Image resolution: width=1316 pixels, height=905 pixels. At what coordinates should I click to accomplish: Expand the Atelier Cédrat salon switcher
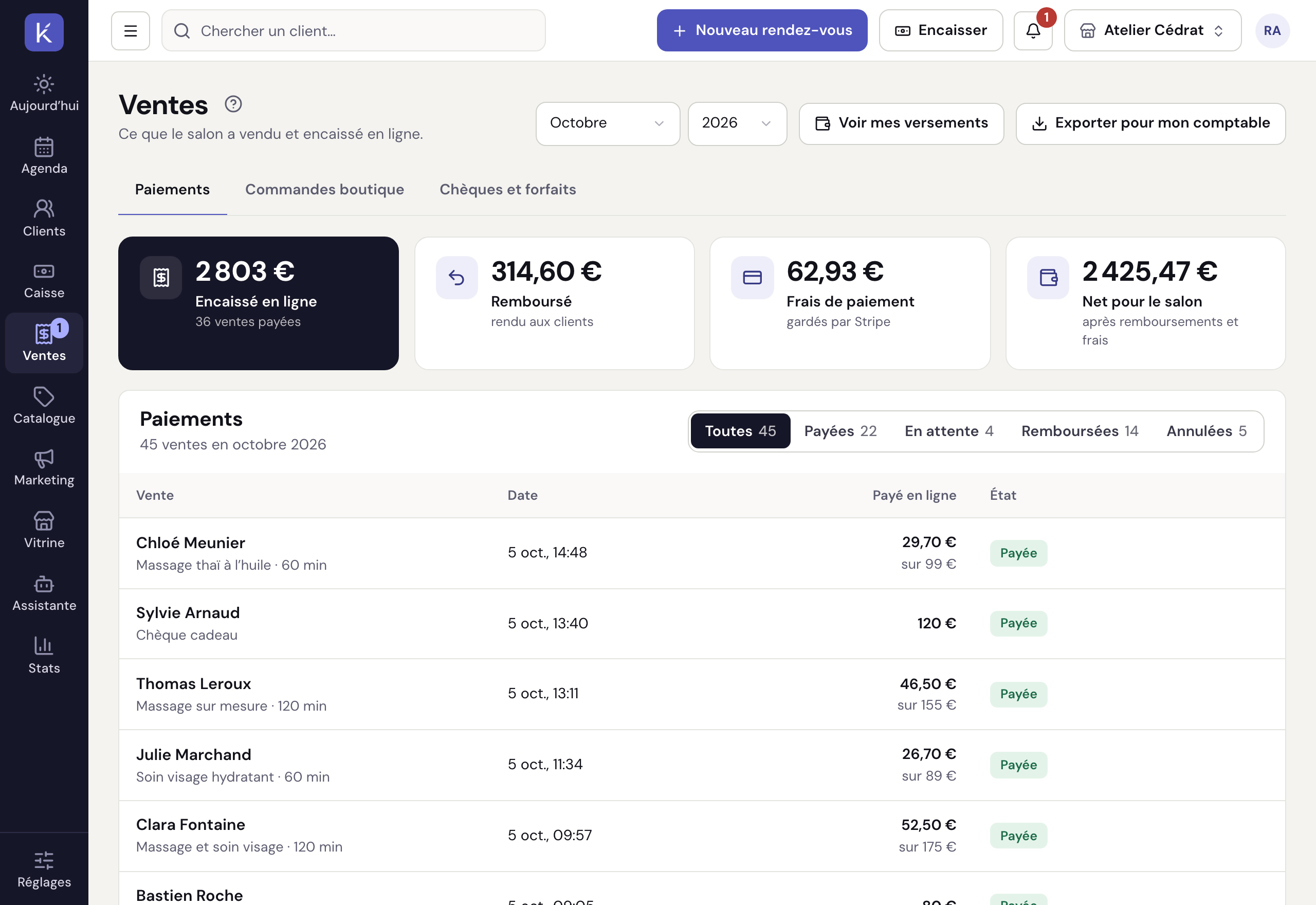1152,31
